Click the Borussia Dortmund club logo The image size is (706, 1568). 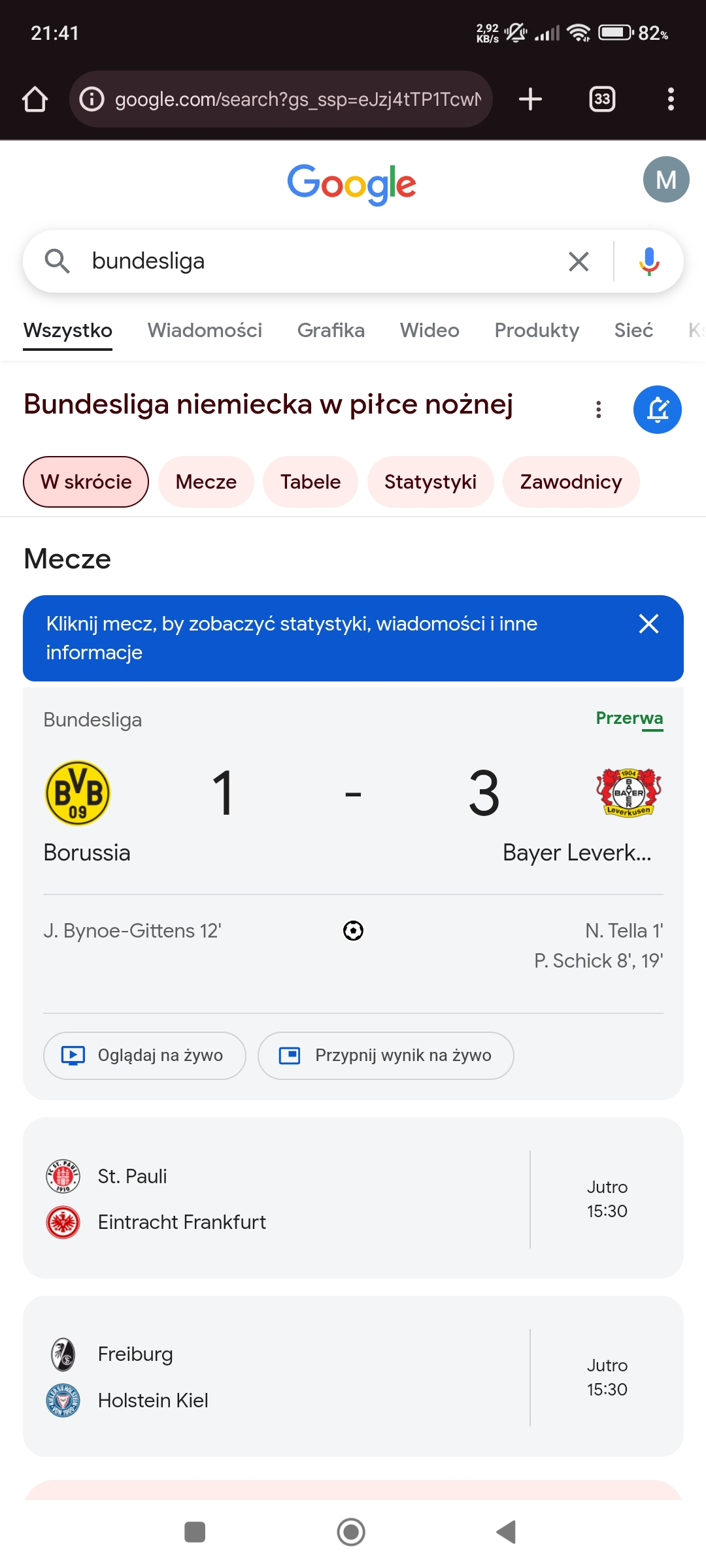point(78,793)
